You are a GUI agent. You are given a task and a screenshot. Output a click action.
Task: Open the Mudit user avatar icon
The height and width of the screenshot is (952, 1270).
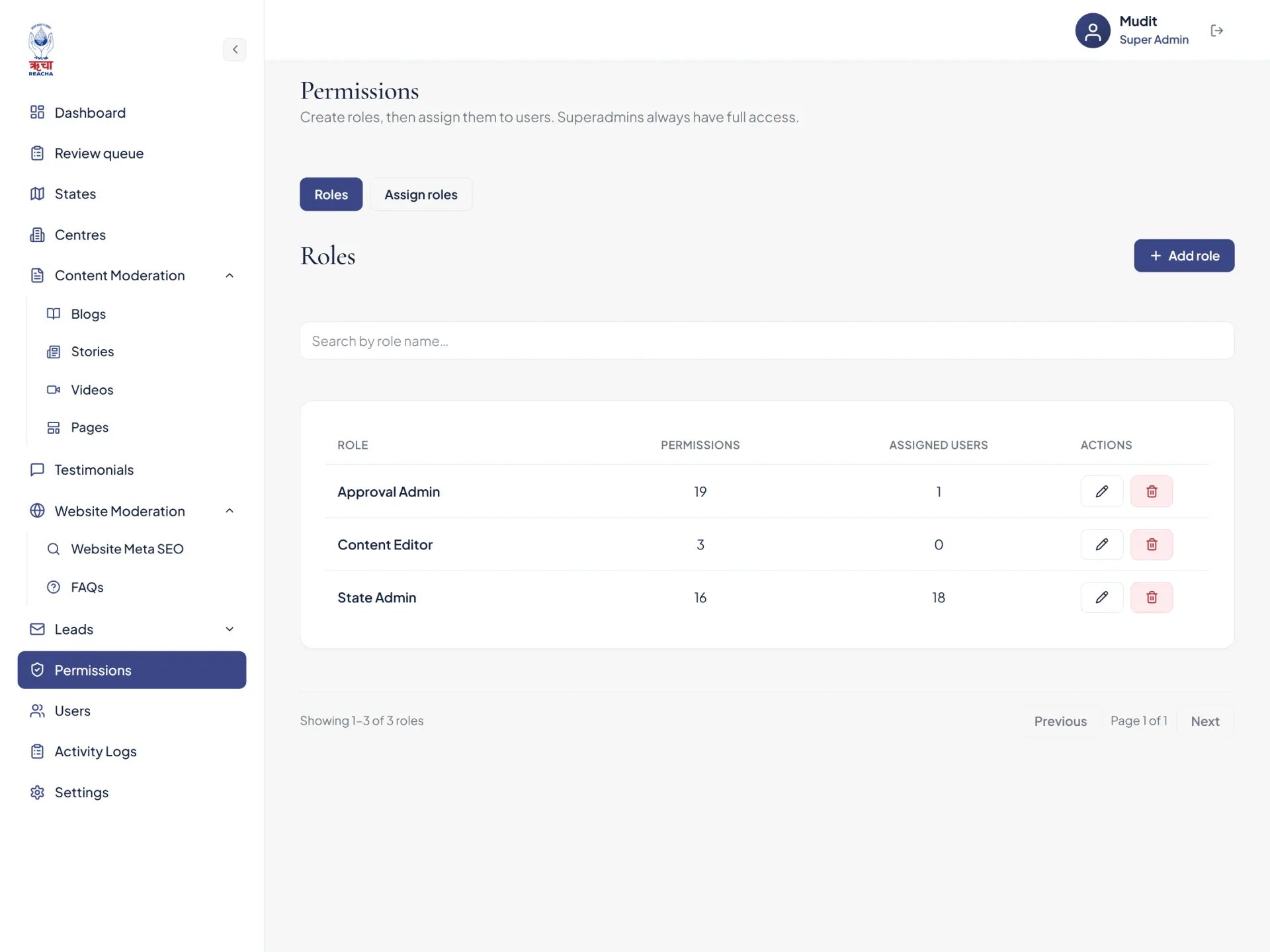tap(1092, 30)
